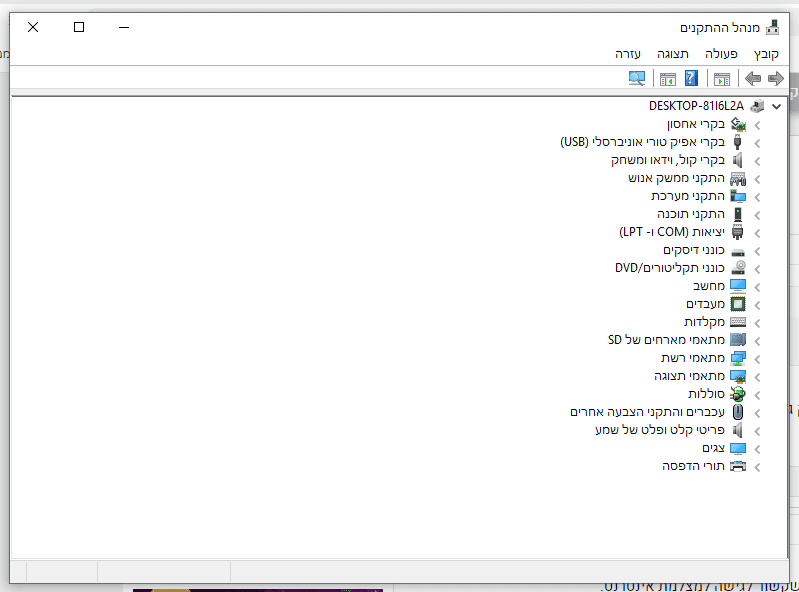Click the מעבדים processor chip icon

pyautogui.click(x=738, y=304)
